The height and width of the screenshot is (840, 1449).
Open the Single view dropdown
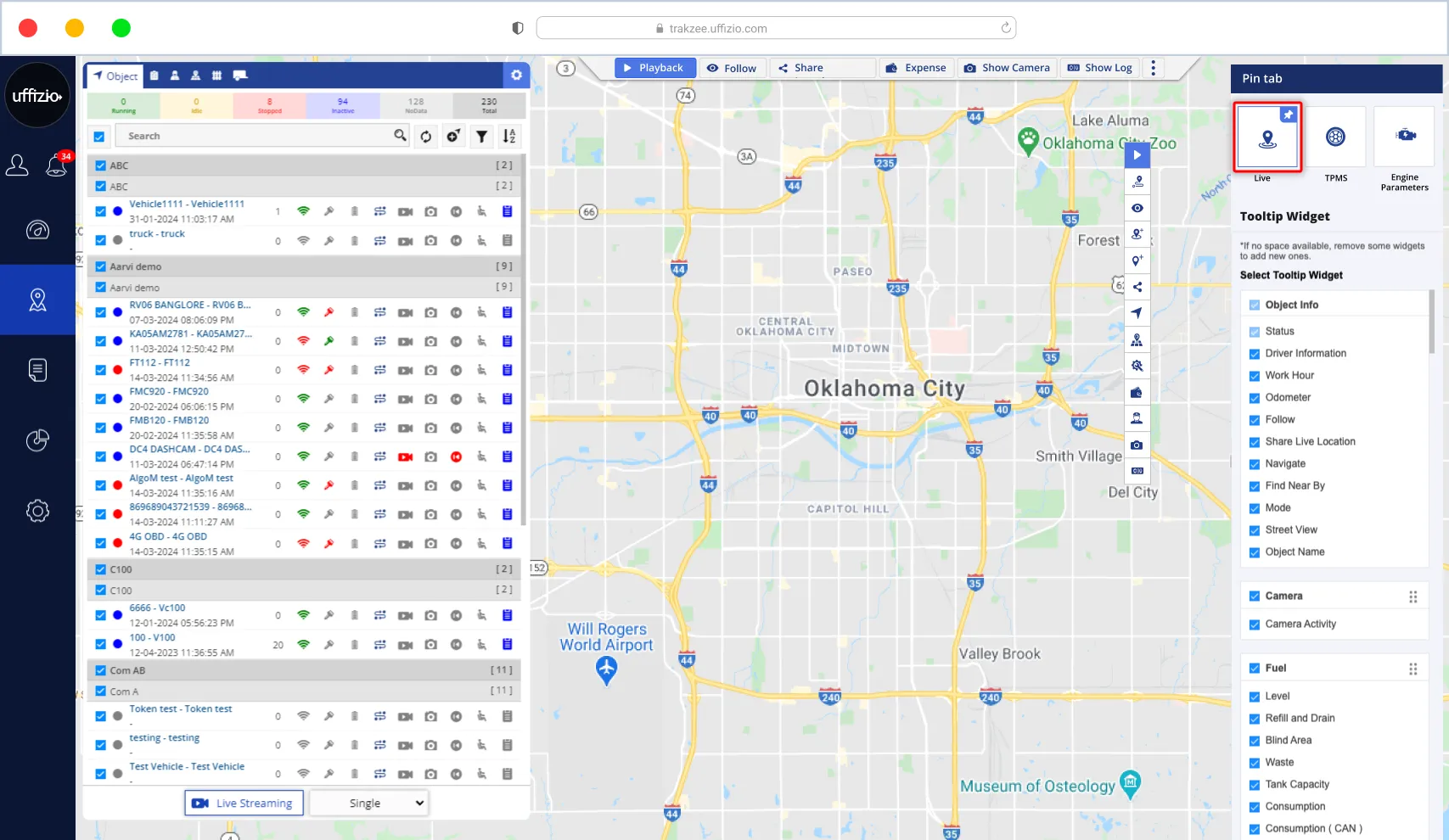[369, 804]
